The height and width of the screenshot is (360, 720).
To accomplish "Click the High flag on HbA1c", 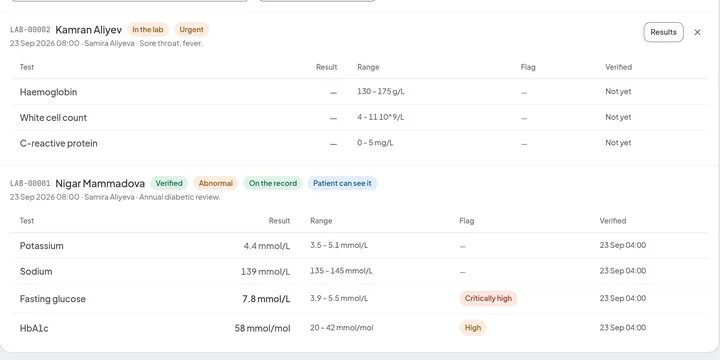I will tap(472, 328).
